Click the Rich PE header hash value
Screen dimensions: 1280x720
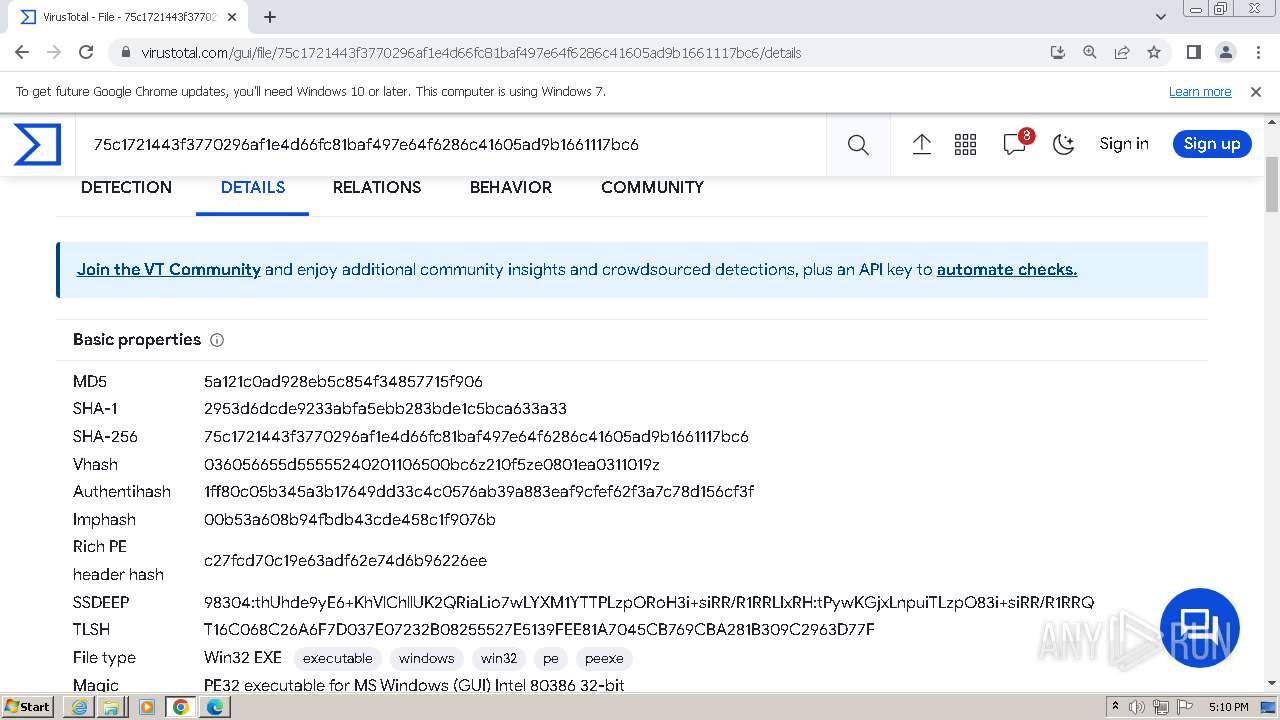(x=345, y=561)
